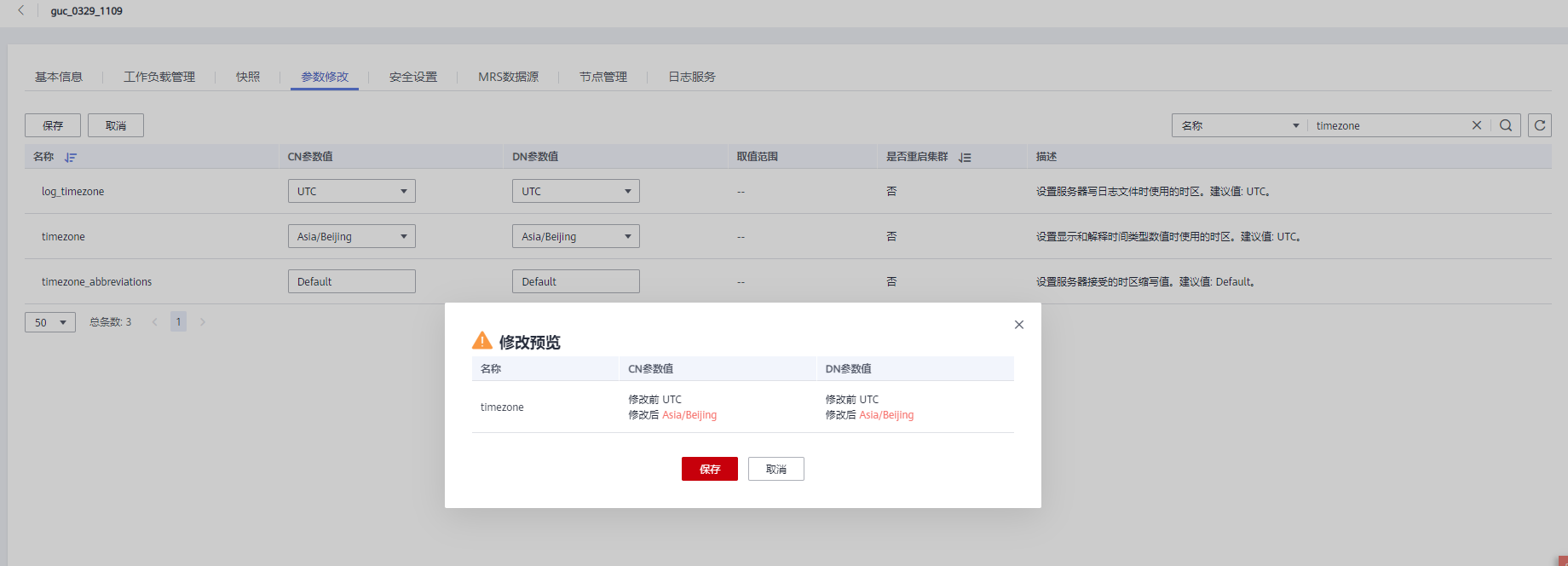Click the 修改预览 dialog title
The image size is (1568, 566).
coord(529,342)
